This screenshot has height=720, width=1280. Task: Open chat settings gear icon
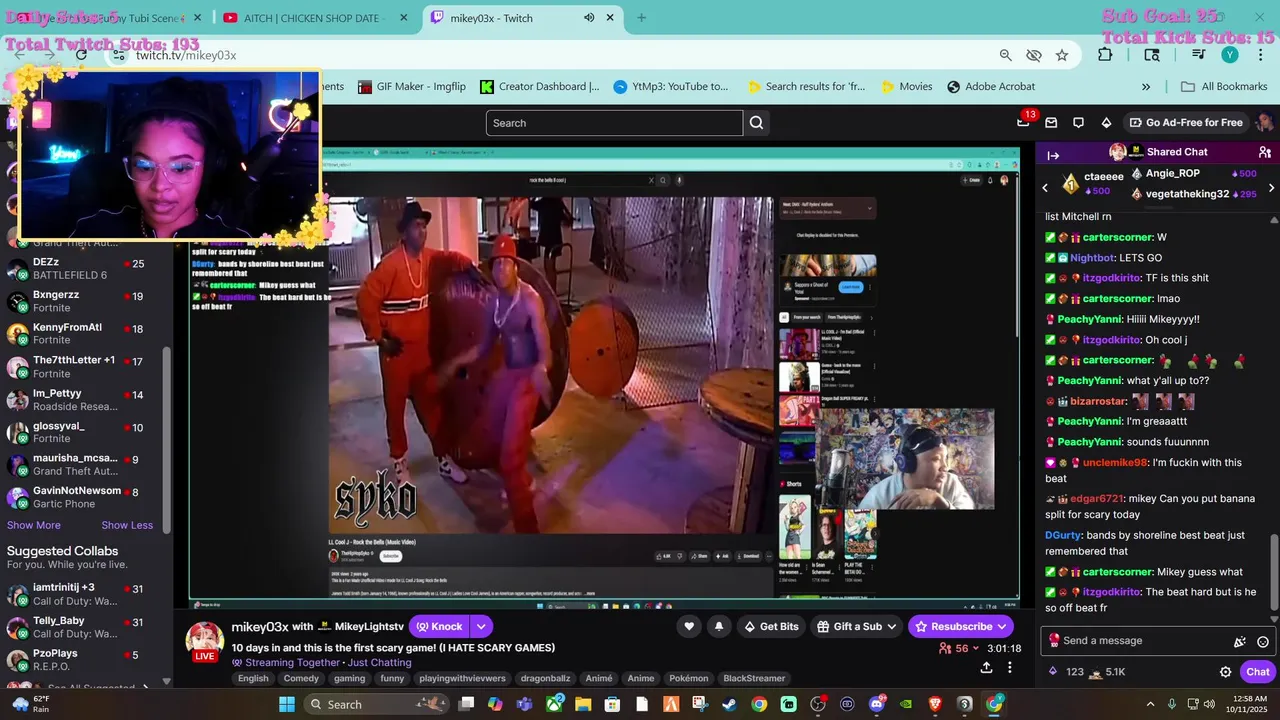tap(1225, 672)
